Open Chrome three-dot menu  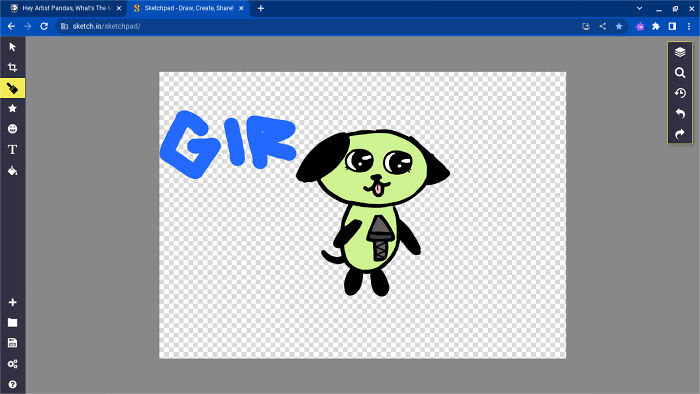(x=689, y=26)
